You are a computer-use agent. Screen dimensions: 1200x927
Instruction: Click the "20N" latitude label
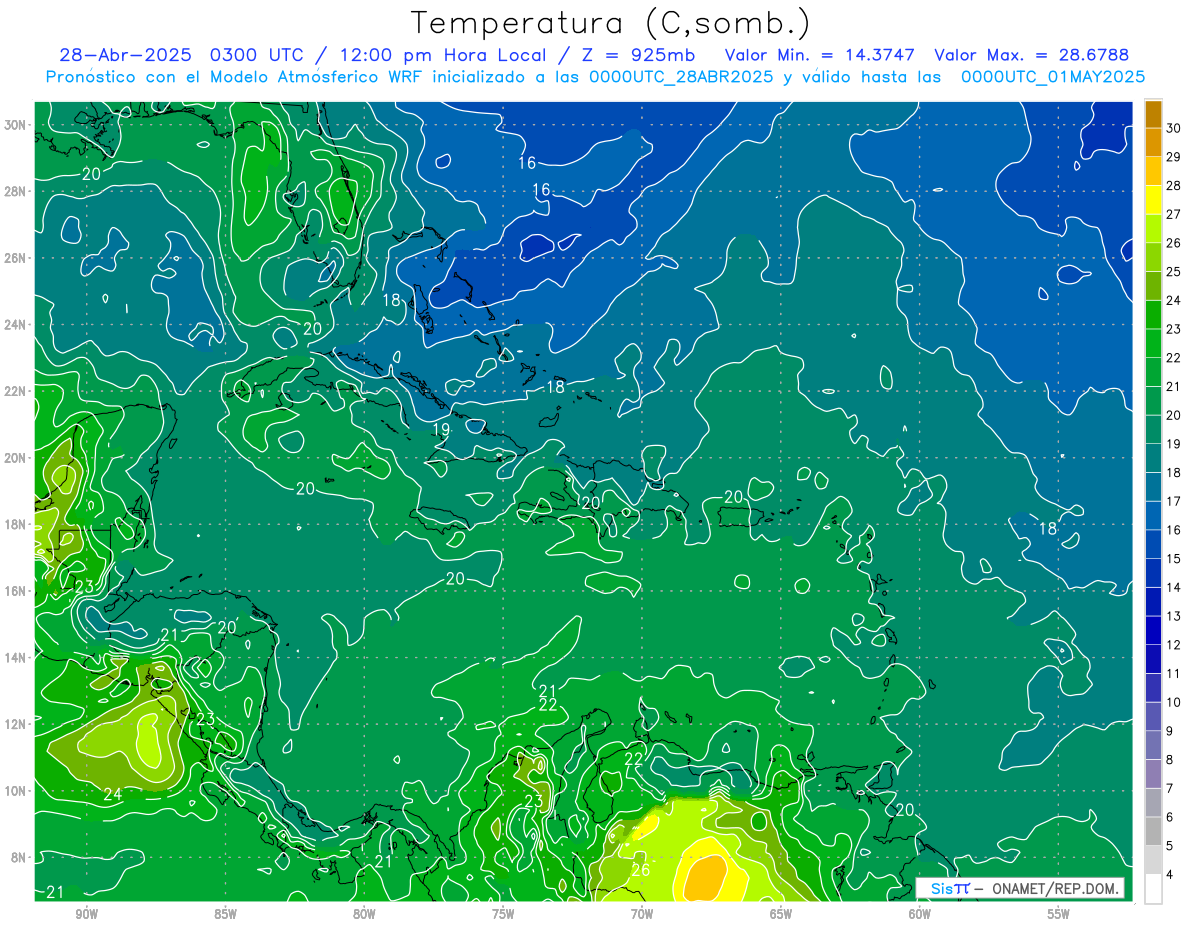(x=17, y=458)
